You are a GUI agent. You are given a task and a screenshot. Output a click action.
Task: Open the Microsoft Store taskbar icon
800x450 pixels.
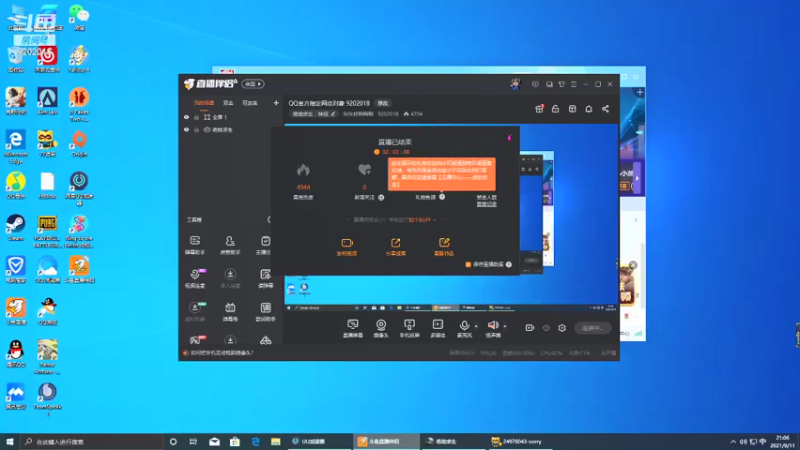pos(235,441)
